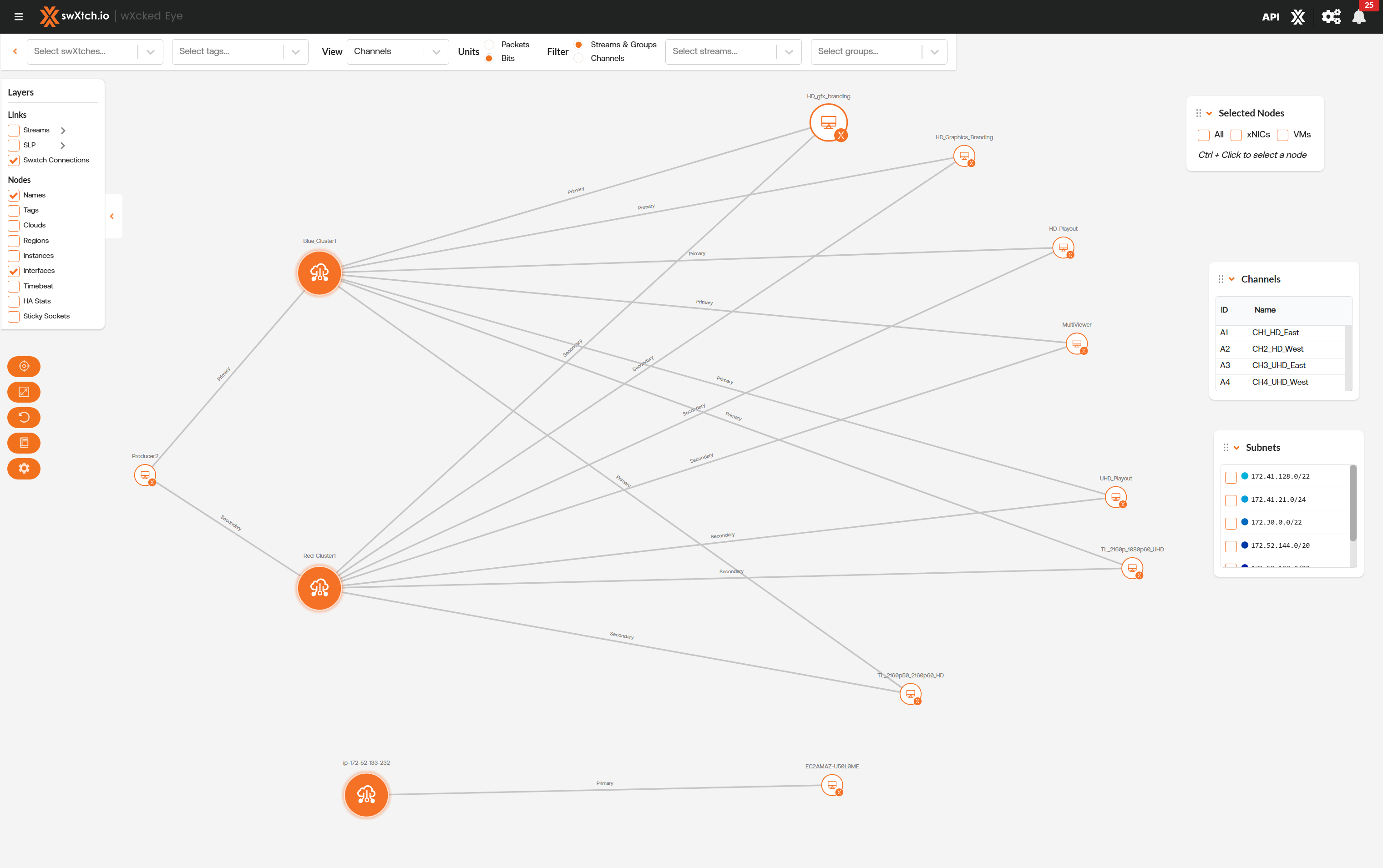Select the CH3_UHD_East channel row
This screenshot has height=868, width=1383.
[1278, 366]
